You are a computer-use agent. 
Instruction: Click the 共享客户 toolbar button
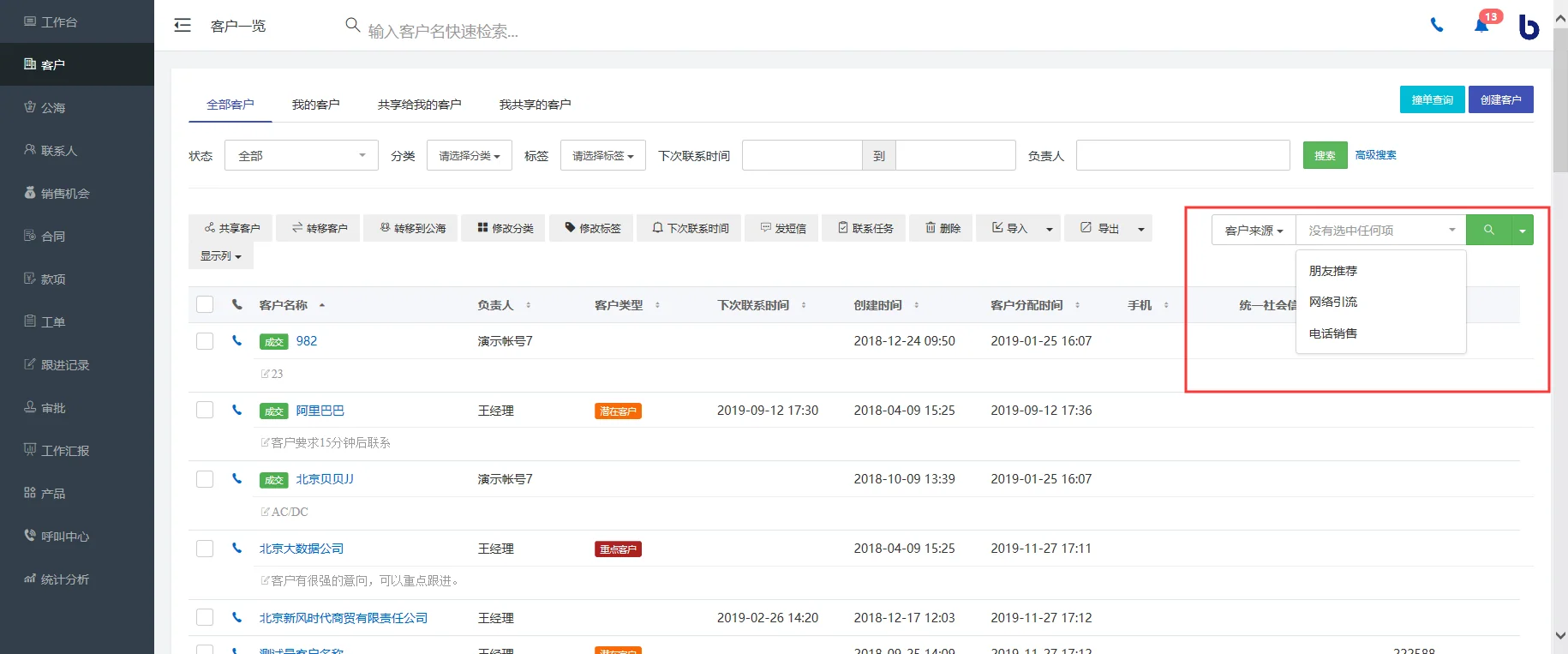(x=230, y=228)
